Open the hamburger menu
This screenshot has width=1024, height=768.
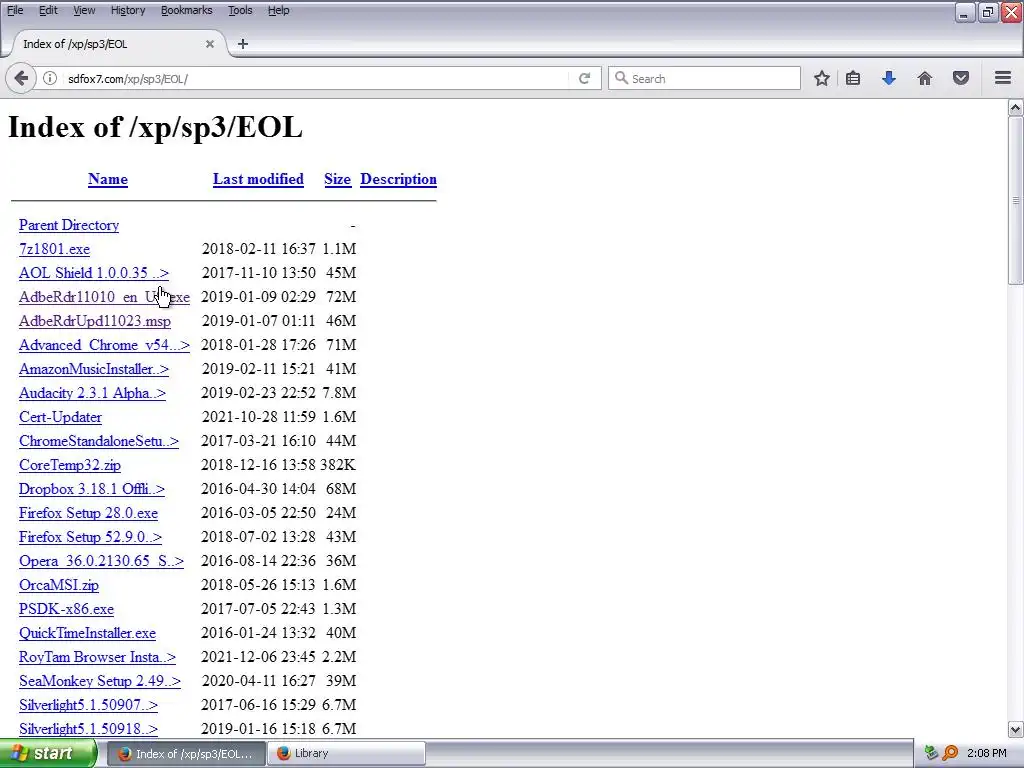coord(1003,78)
